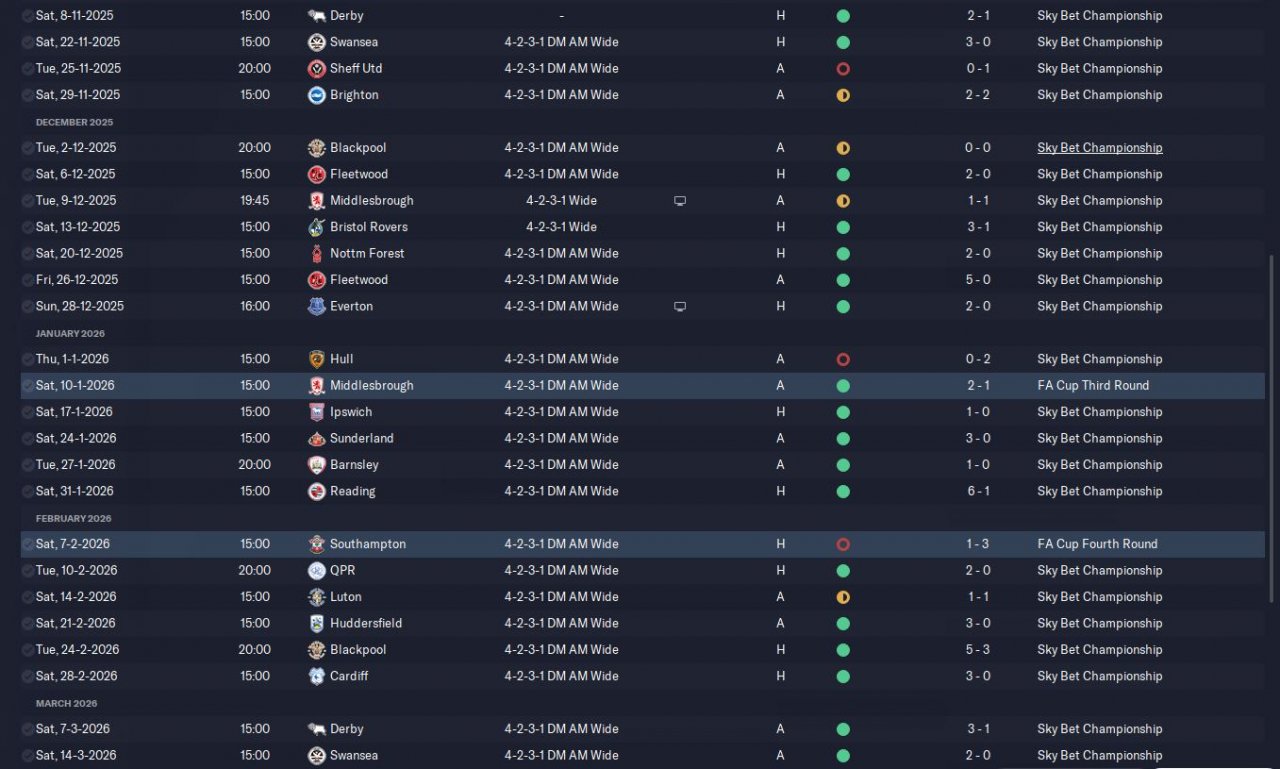Click the red loss indicator for the Hull match

click(843, 359)
